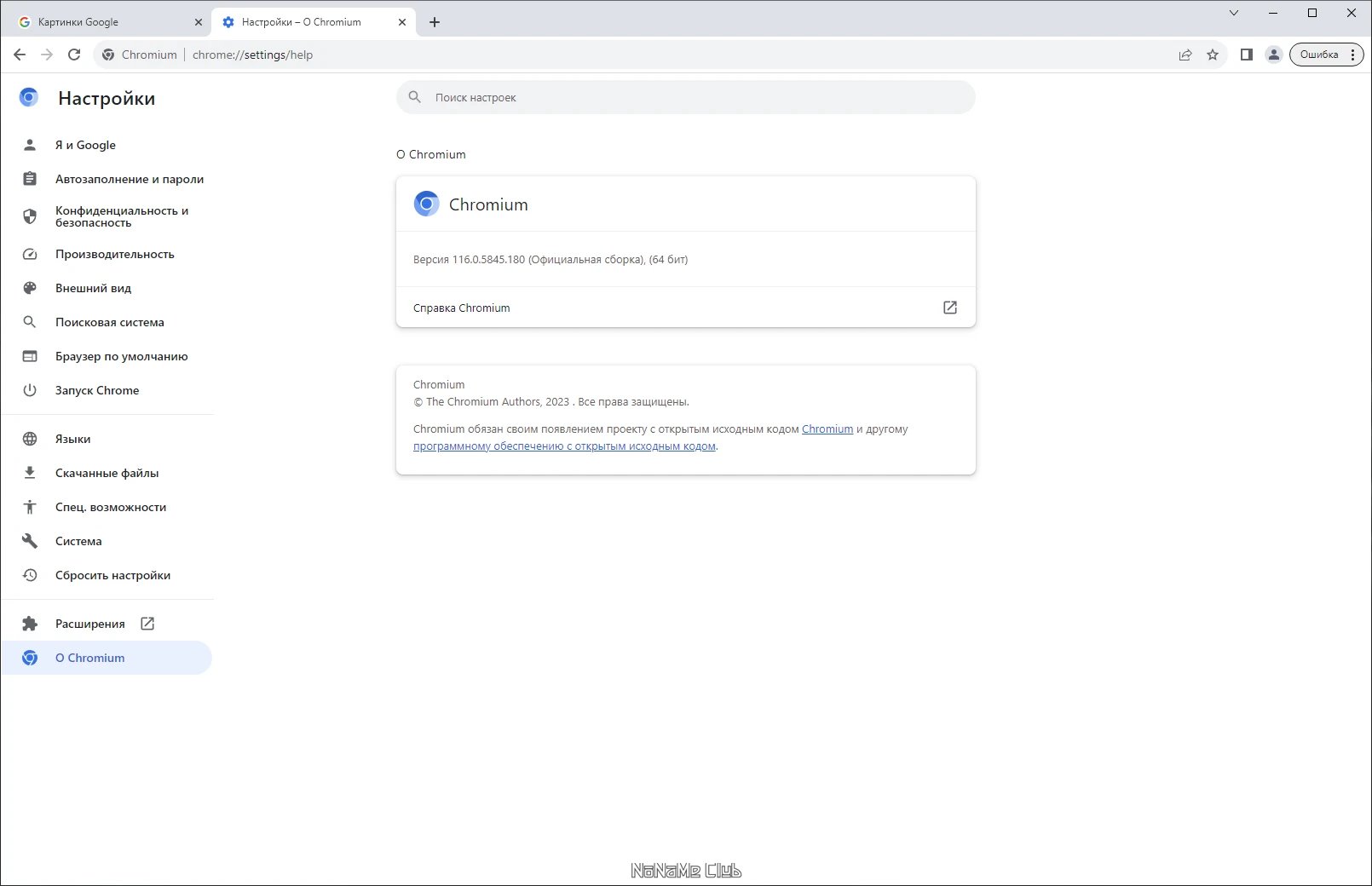Click the Chromium logo in the about card
Viewport: 1372px width, 886px height.
[426, 204]
